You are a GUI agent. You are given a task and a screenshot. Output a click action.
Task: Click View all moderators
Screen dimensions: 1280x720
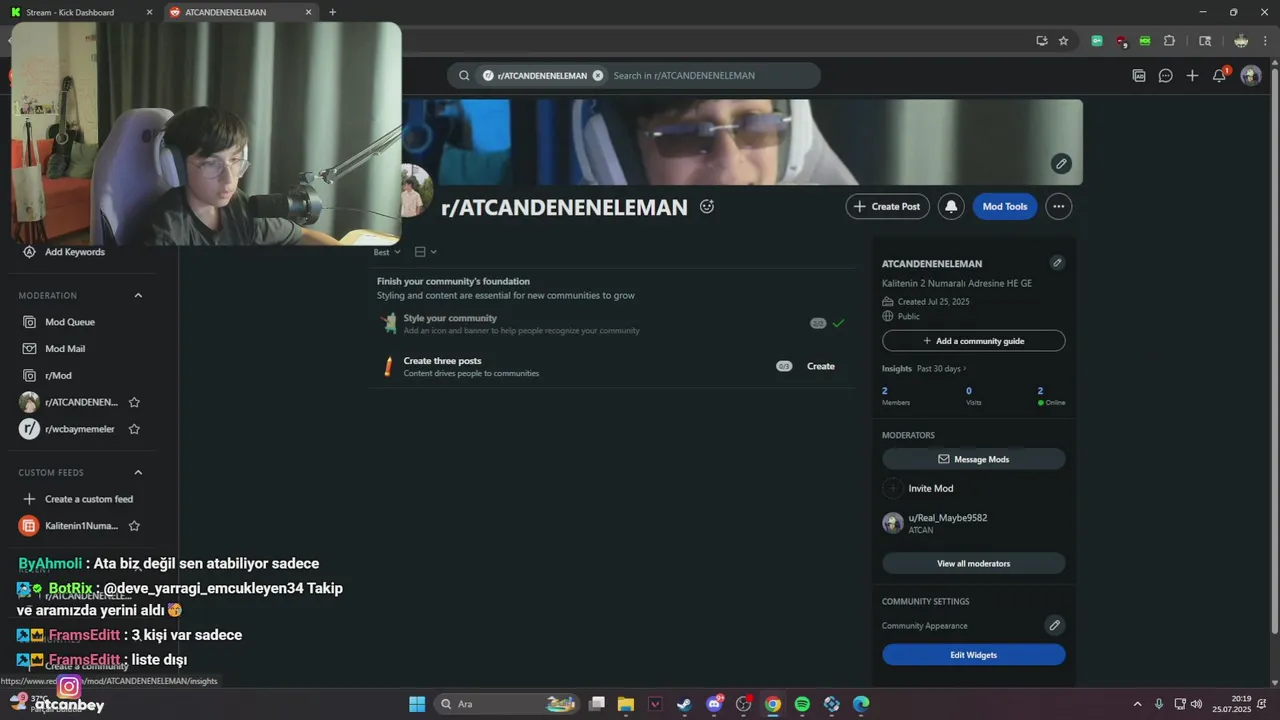[974, 563]
